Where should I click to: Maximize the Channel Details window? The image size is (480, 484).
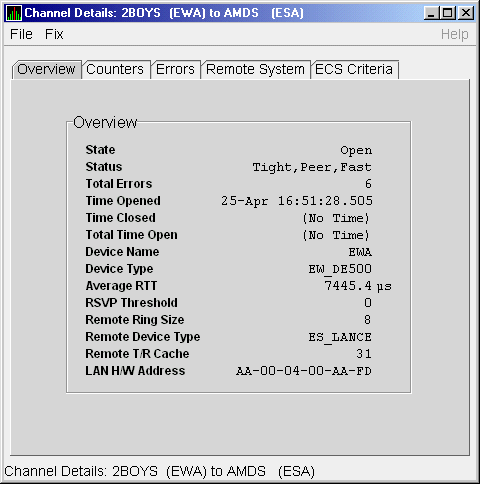[448, 13]
